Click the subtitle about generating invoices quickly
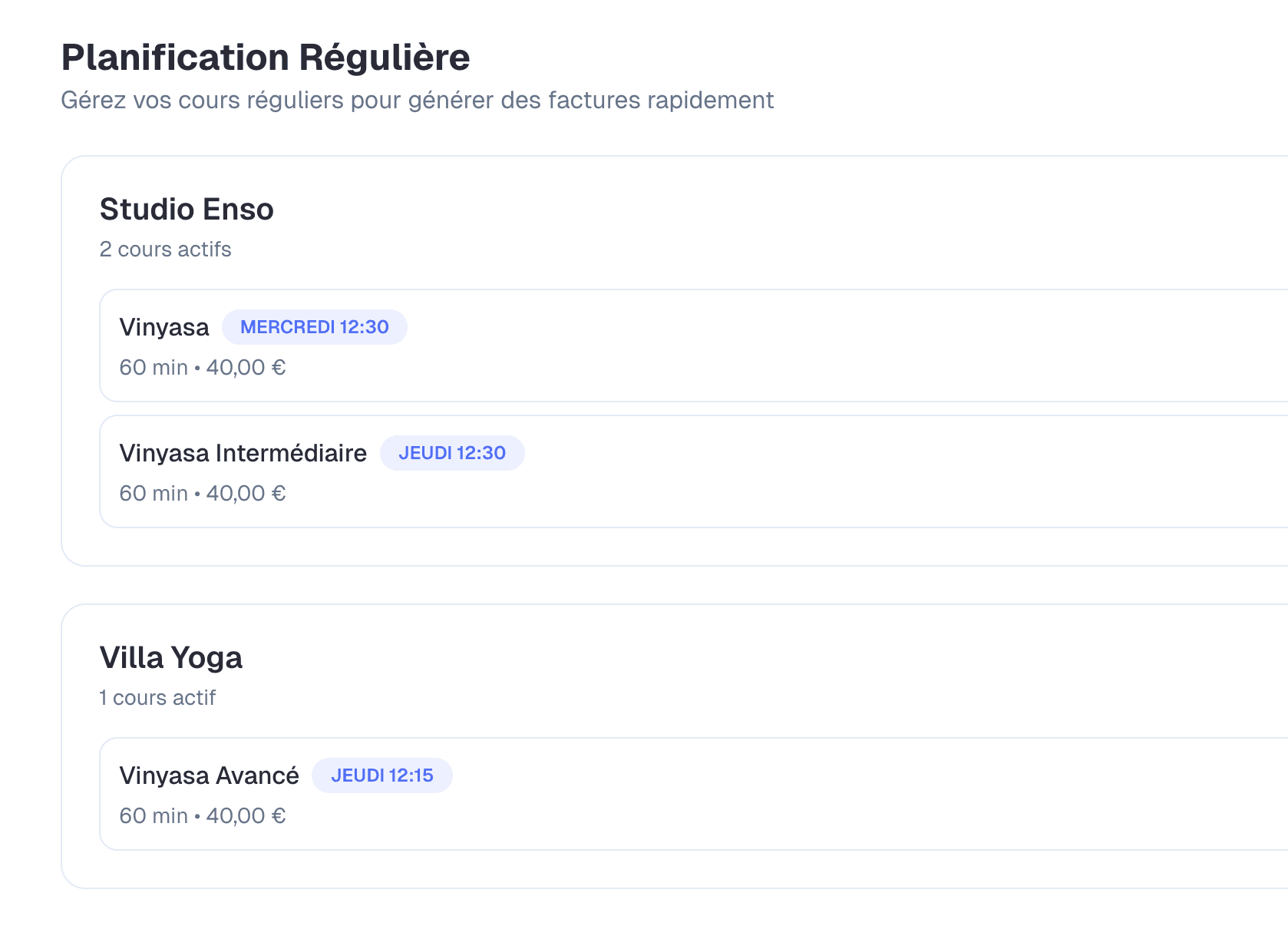Image resolution: width=1288 pixels, height=949 pixels. (417, 101)
